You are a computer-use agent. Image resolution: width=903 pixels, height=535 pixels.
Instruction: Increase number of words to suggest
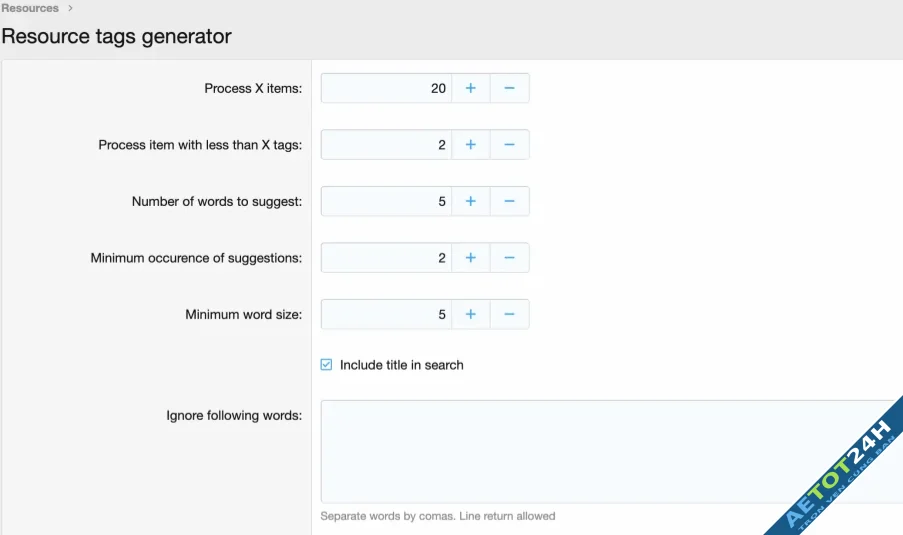470,201
